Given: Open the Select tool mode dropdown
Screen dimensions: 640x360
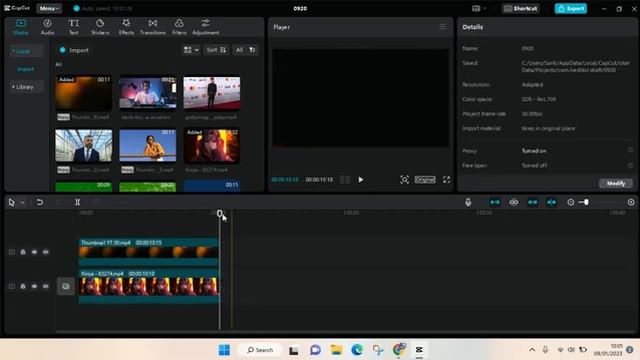Looking at the screenshot, I should 22,202.
